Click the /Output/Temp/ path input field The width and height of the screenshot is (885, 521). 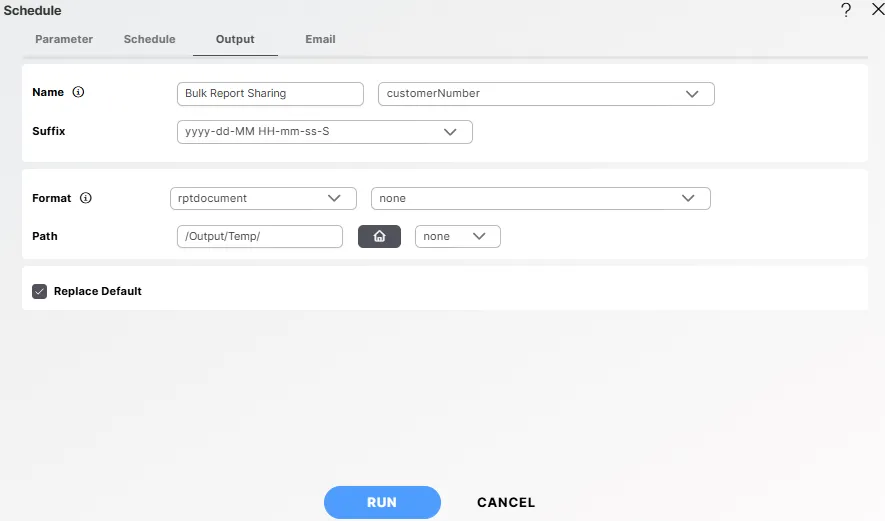coord(259,236)
